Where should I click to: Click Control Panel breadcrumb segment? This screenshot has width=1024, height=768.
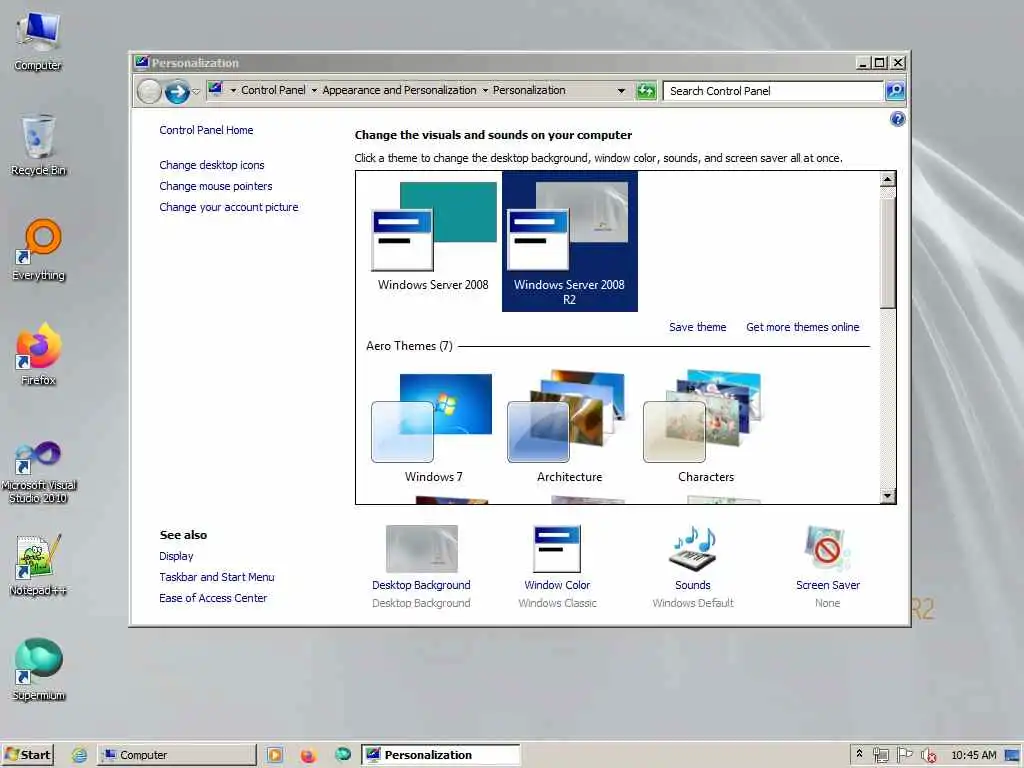tap(273, 90)
